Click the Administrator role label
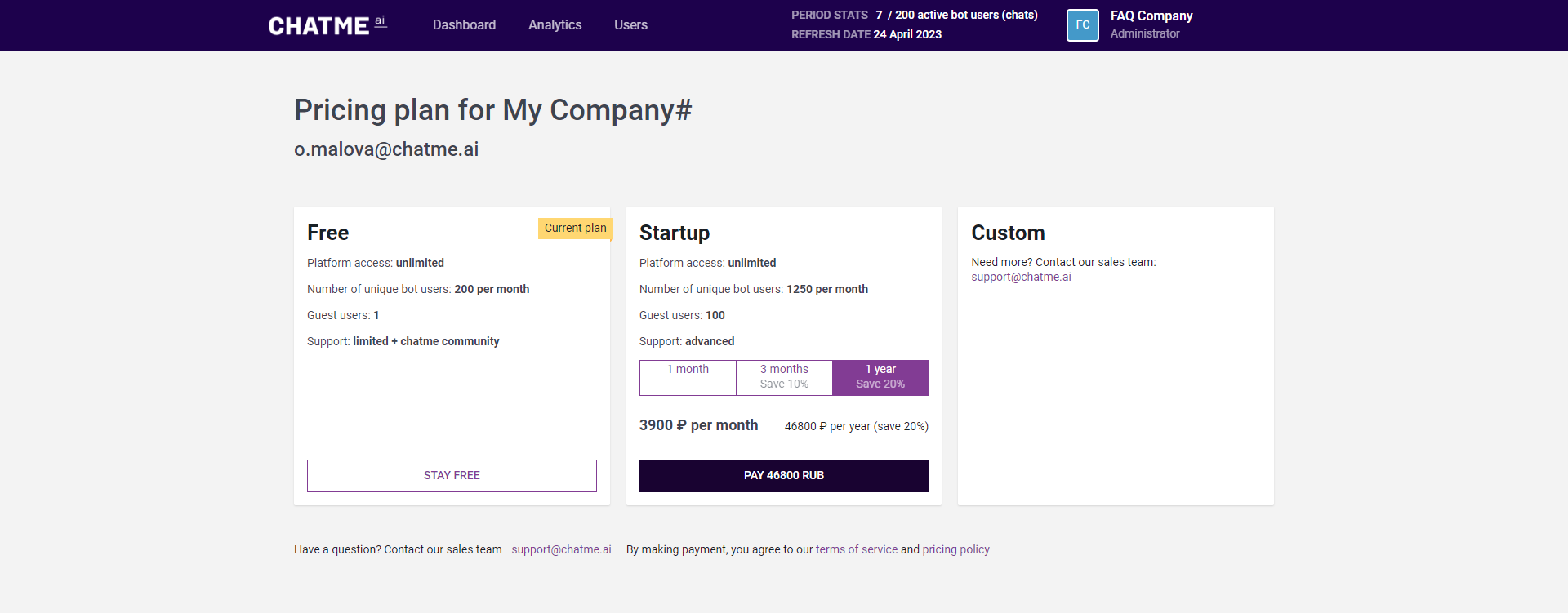Image resolution: width=1568 pixels, height=613 pixels. (1144, 34)
